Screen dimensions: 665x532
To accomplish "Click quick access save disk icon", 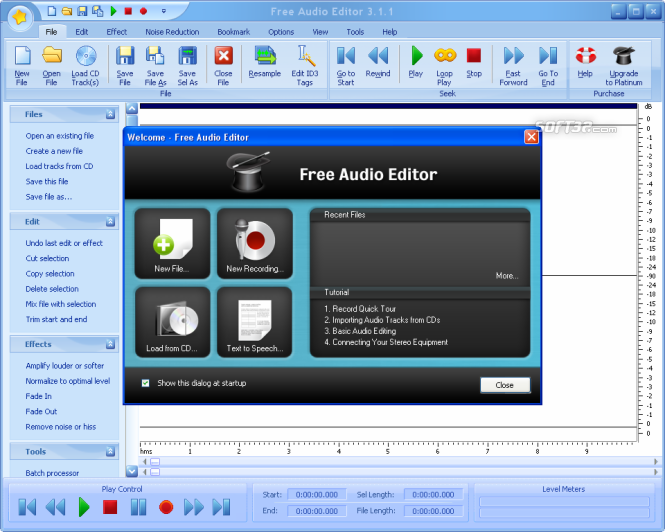I will point(82,11).
